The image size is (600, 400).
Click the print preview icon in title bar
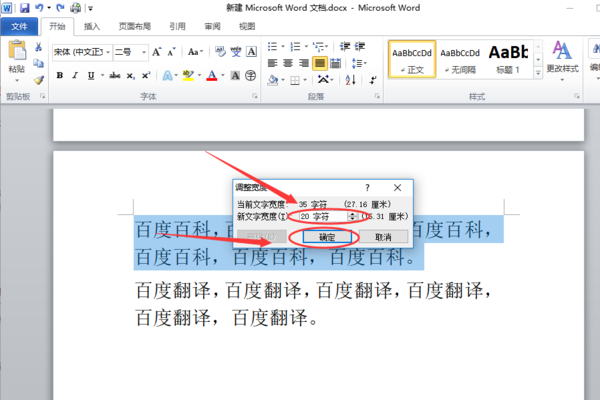tap(76, 8)
